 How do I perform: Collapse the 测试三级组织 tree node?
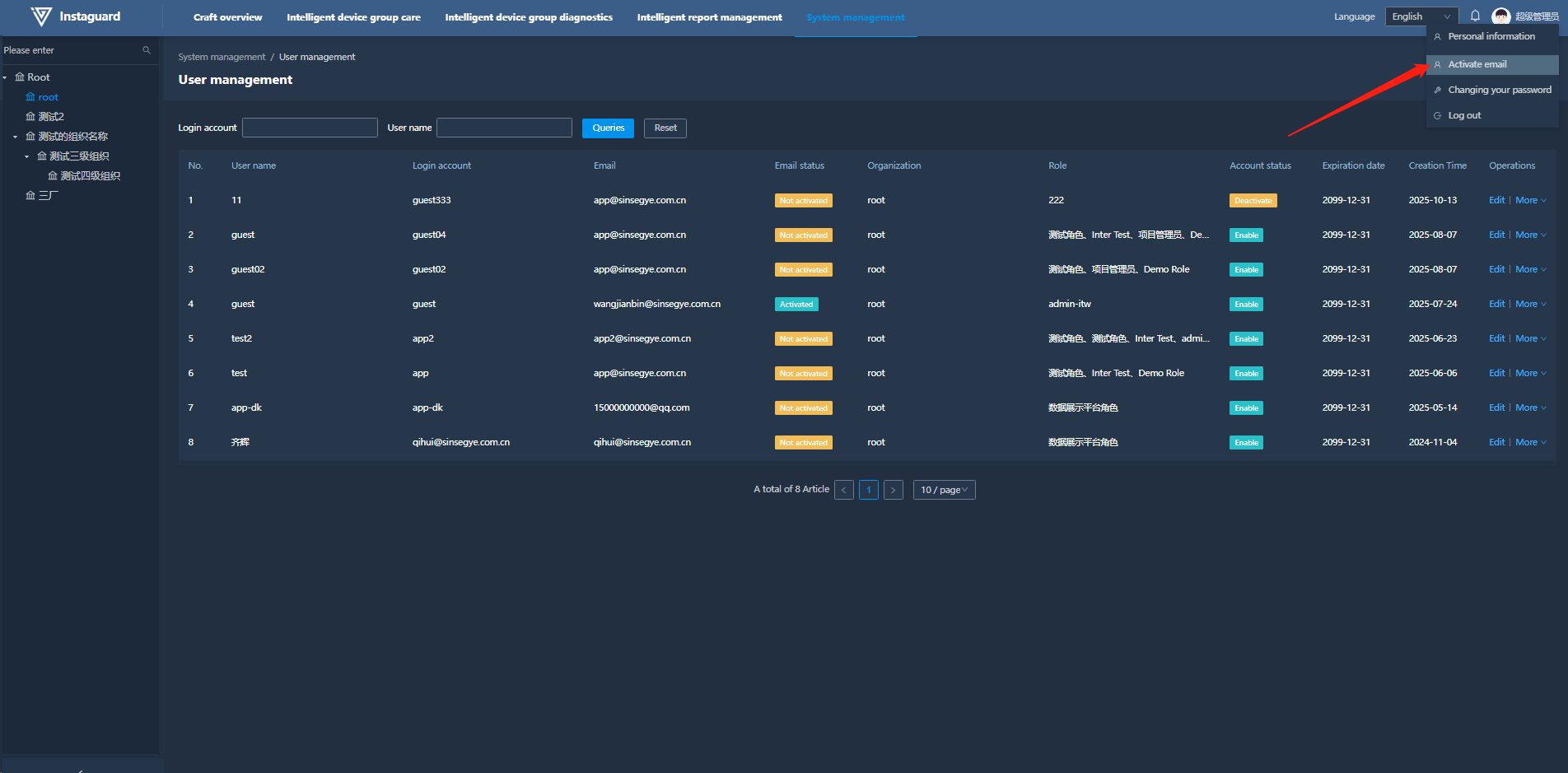click(26, 156)
